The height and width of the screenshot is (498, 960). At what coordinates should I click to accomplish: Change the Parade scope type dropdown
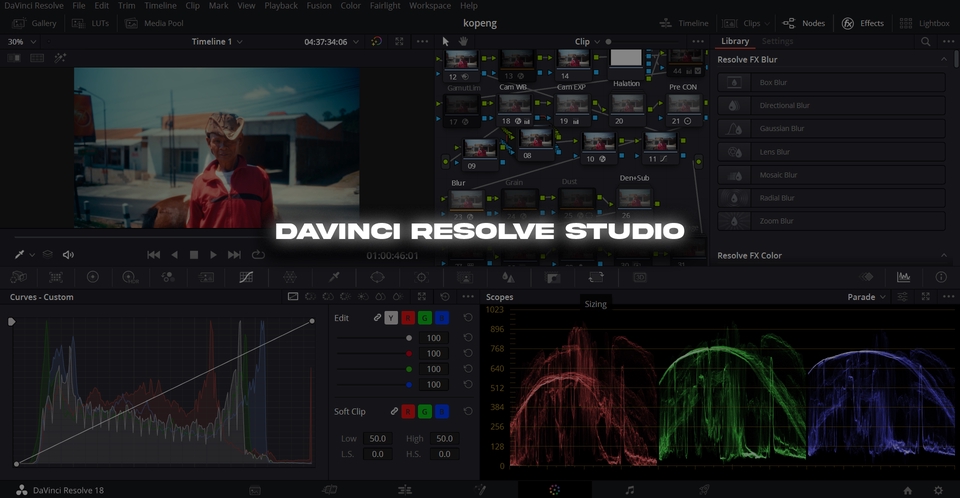(866, 296)
